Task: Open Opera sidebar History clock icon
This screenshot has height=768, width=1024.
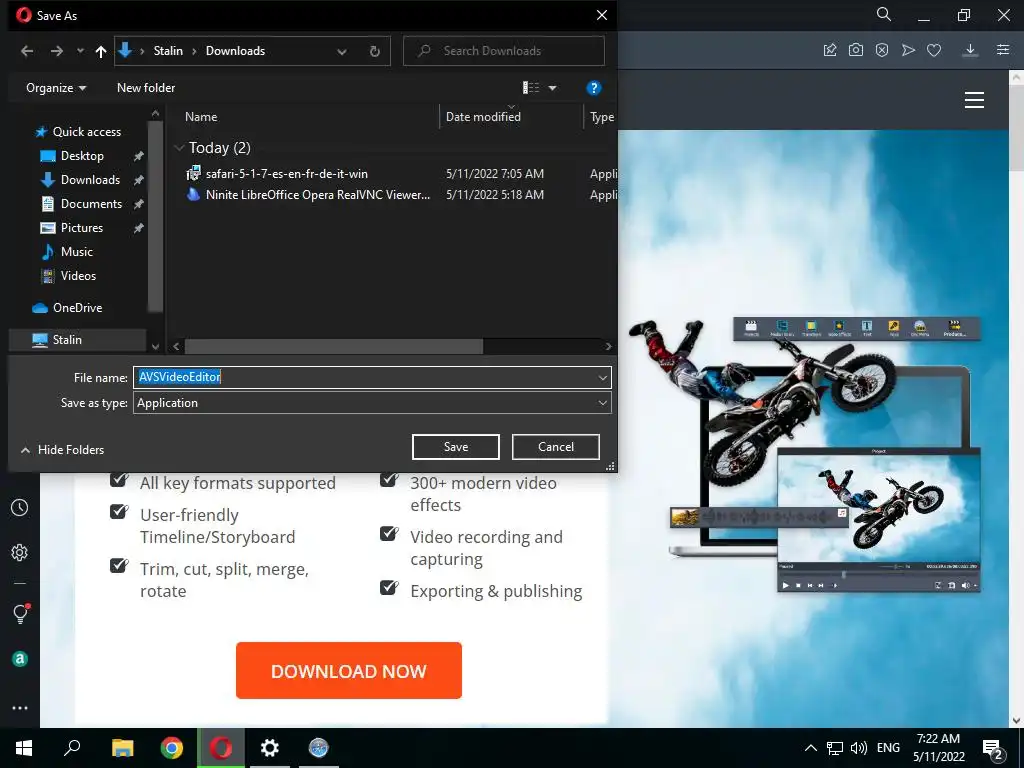Action: pos(20,507)
